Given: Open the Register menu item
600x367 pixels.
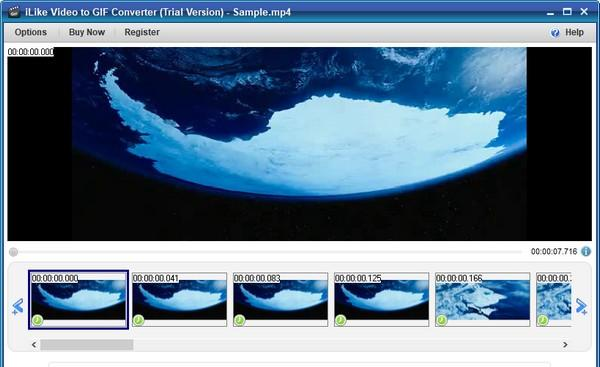Looking at the screenshot, I should (142, 32).
